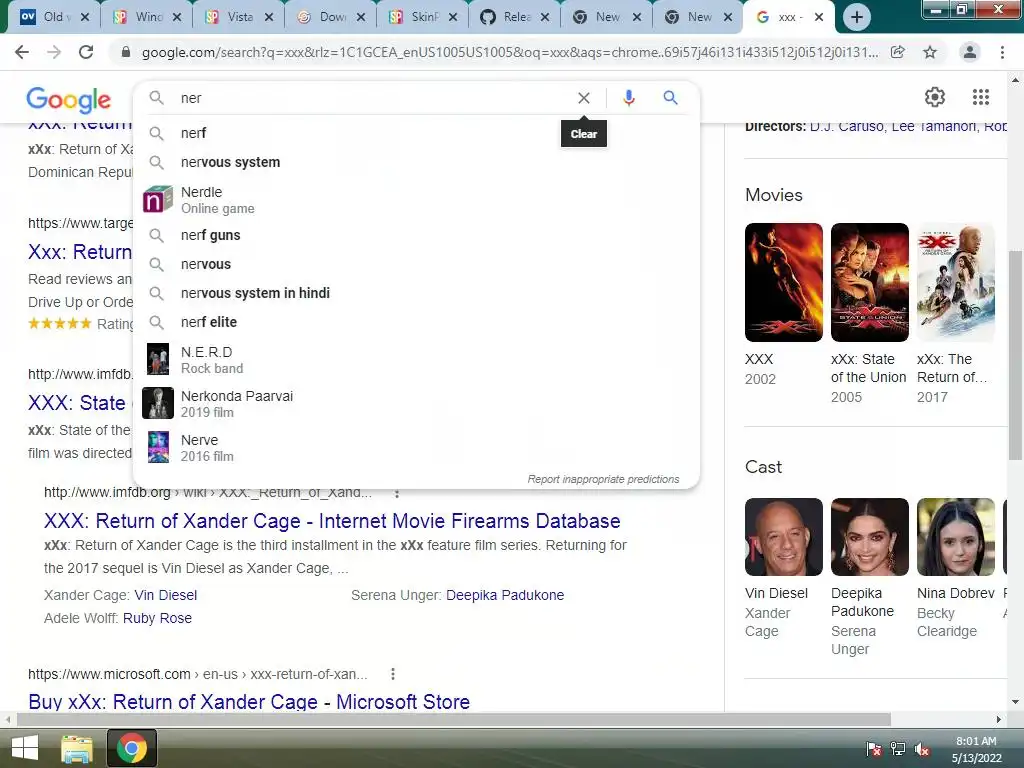Click the horizontal scrollbar thumb
Image resolution: width=1024 pixels, height=768 pixels.
pyautogui.click(x=454, y=719)
